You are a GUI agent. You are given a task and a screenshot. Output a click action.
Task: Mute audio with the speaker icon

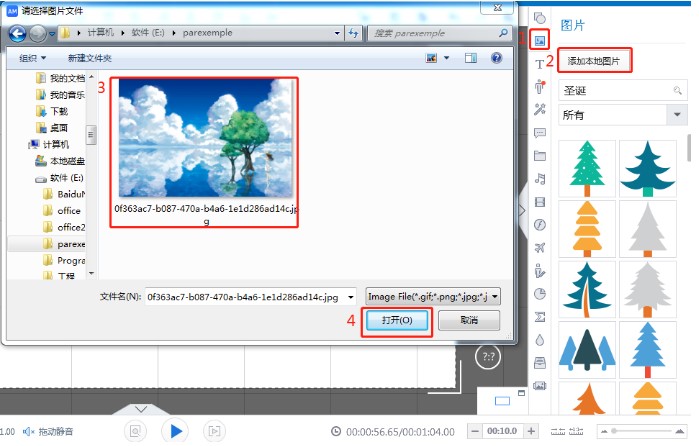tap(28, 431)
